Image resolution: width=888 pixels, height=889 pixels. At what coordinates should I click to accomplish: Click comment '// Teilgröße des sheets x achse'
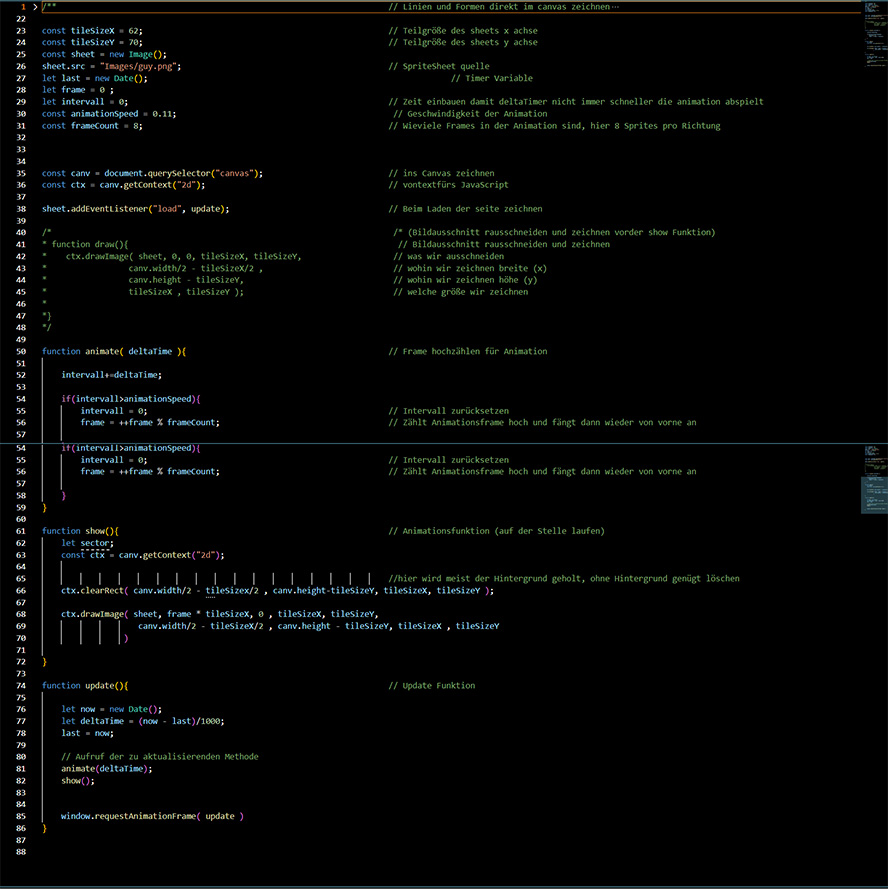pos(463,31)
